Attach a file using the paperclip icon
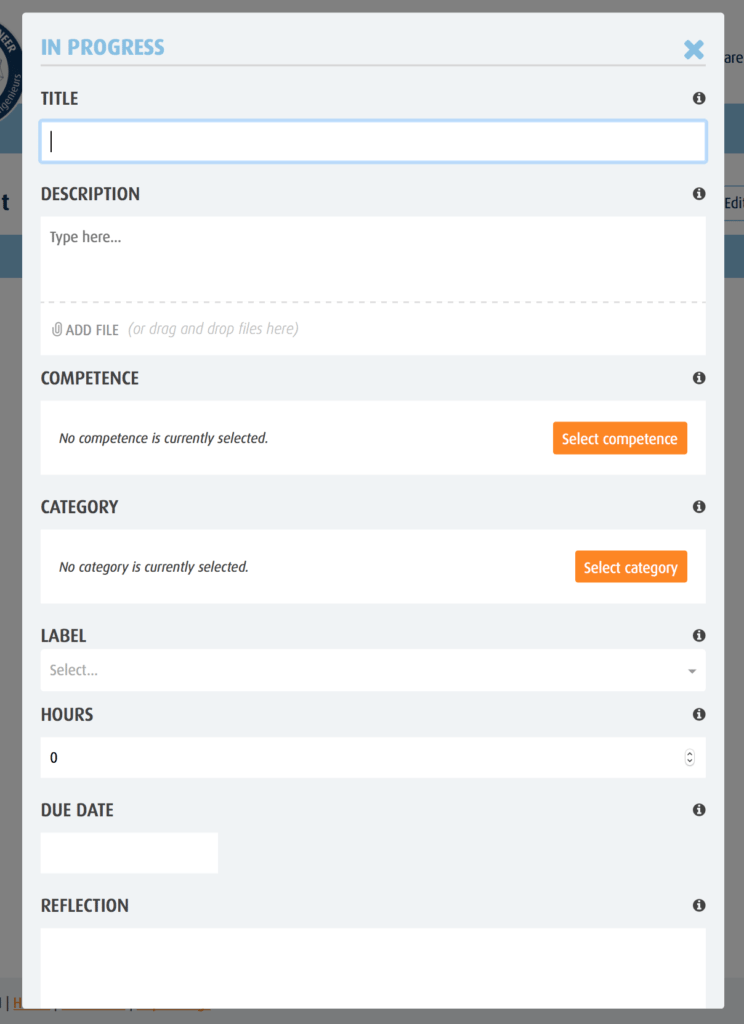The width and height of the screenshot is (744, 1024). pos(55,329)
